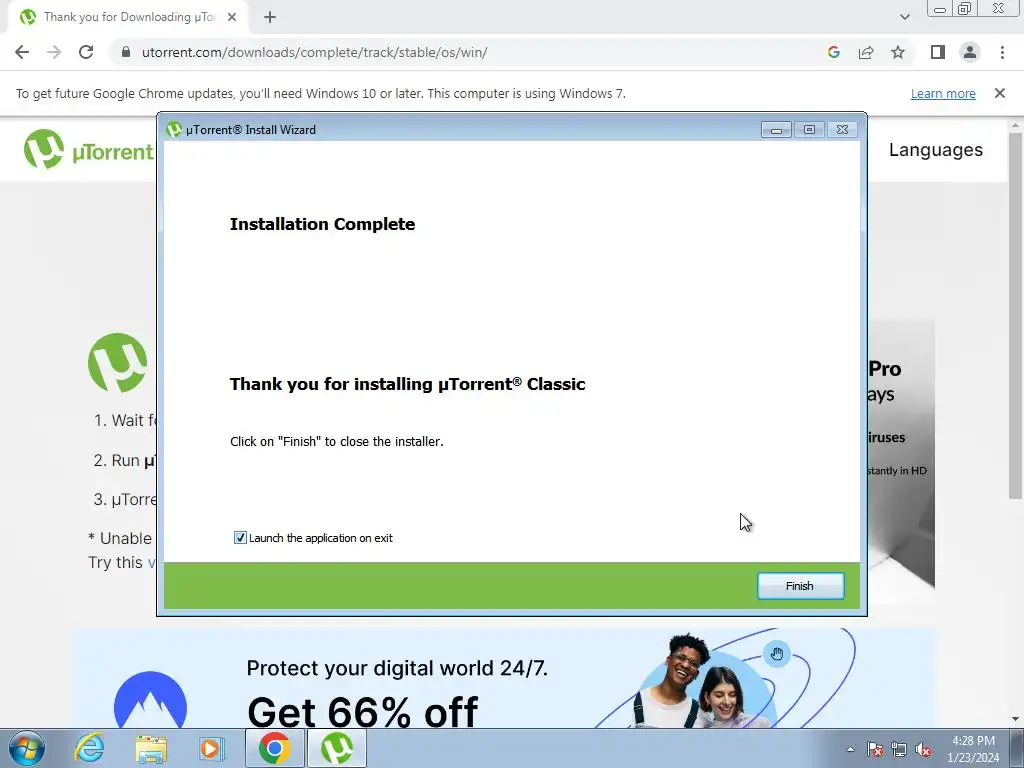1024x768 pixels.
Task: Click the page vertical scrollbar thumb
Action: pyautogui.click(x=1015, y=316)
